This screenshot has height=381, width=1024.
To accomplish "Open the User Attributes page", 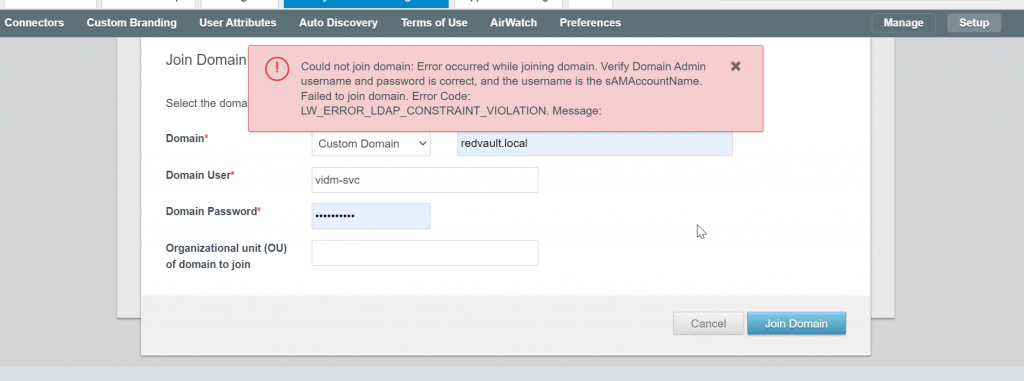I will [x=238, y=23].
